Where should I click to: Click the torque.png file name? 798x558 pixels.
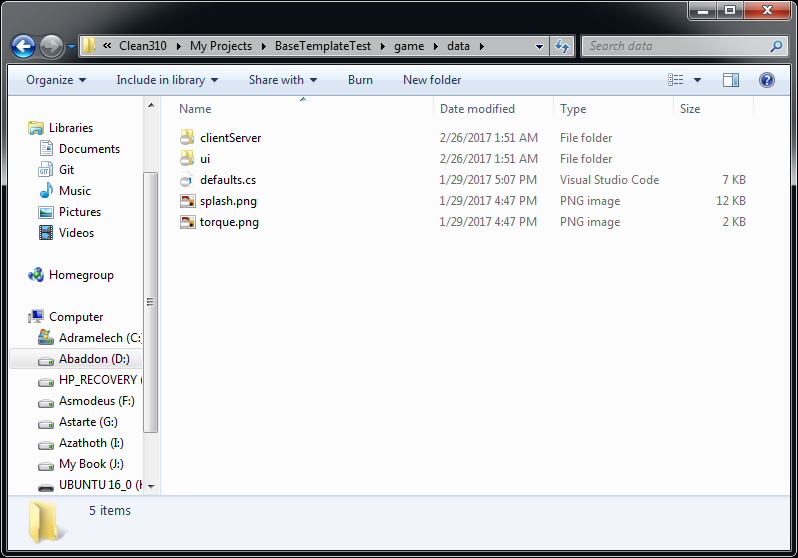(x=229, y=222)
